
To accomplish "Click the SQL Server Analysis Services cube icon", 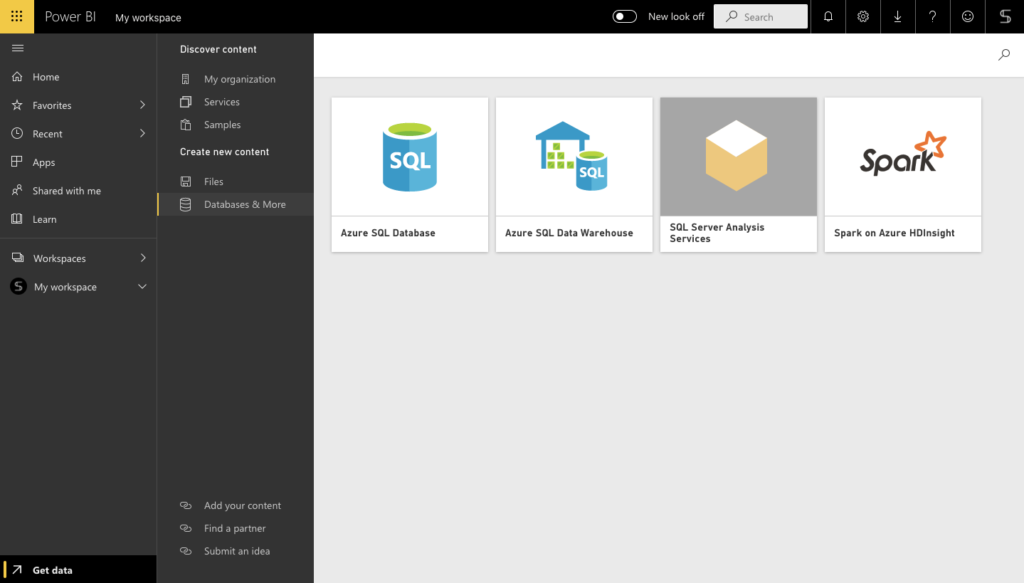I will tap(736, 155).
